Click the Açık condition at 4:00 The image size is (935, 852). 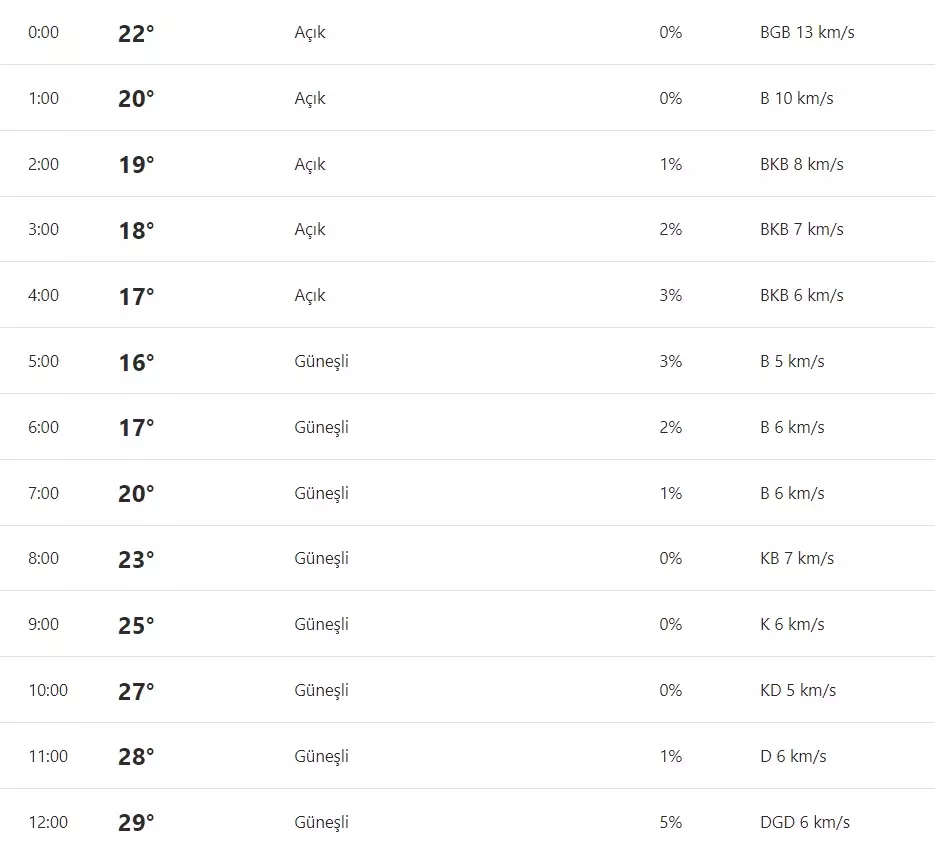pyautogui.click(x=310, y=295)
